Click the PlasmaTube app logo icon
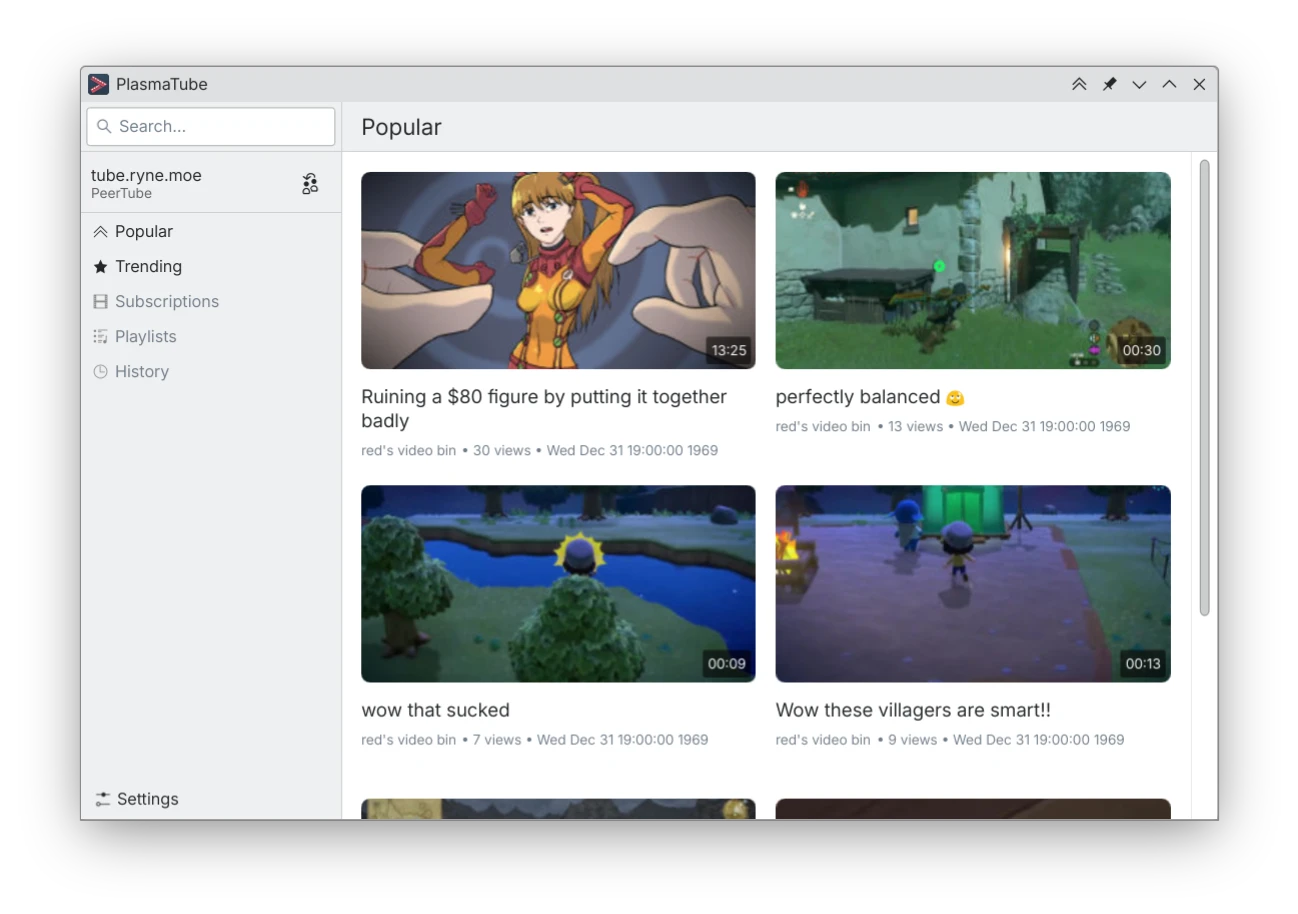 [x=98, y=84]
